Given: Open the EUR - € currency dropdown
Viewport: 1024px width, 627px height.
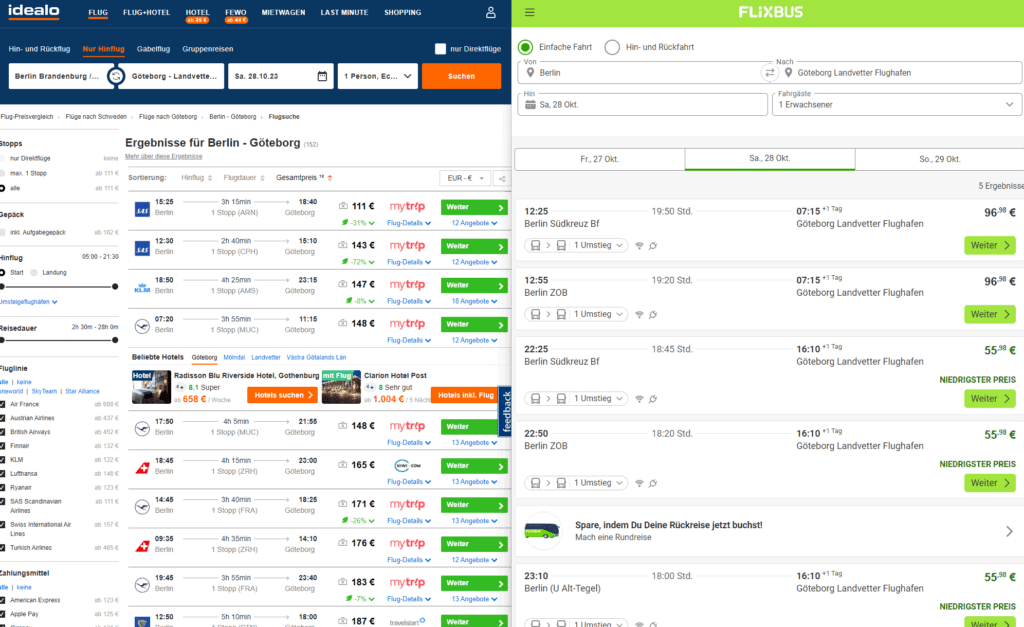Looking at the screenshot, I should click(x=466, y=178).
